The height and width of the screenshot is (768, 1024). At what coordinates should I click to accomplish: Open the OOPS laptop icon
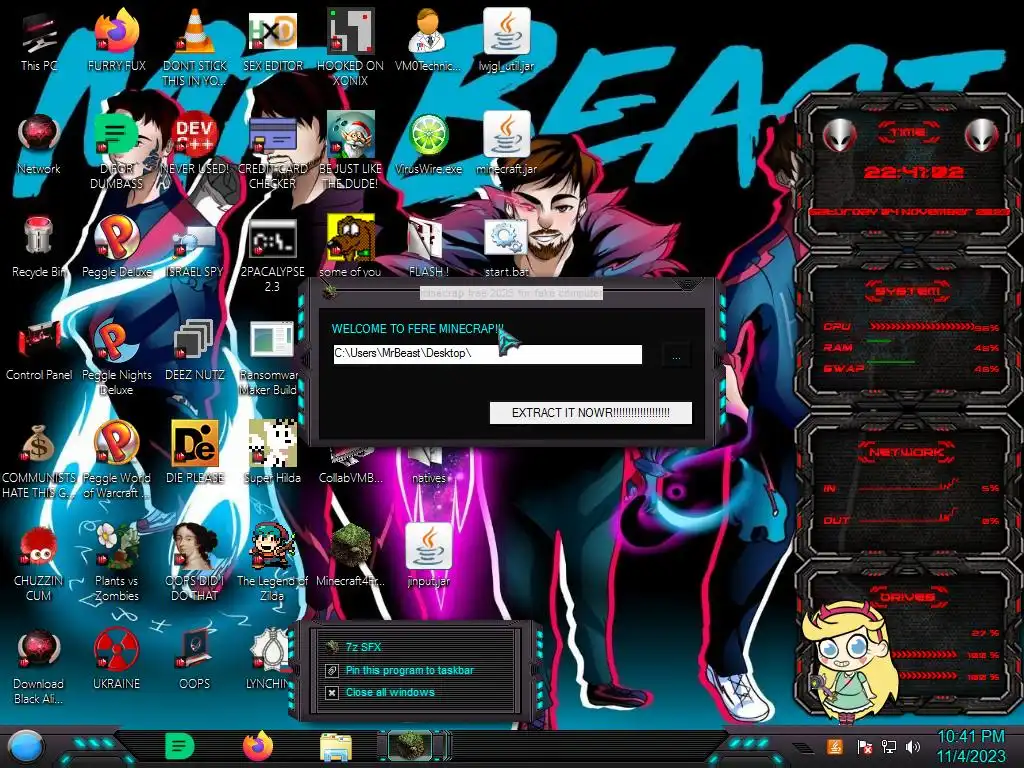pyautogui.click(x=195, y=658)
